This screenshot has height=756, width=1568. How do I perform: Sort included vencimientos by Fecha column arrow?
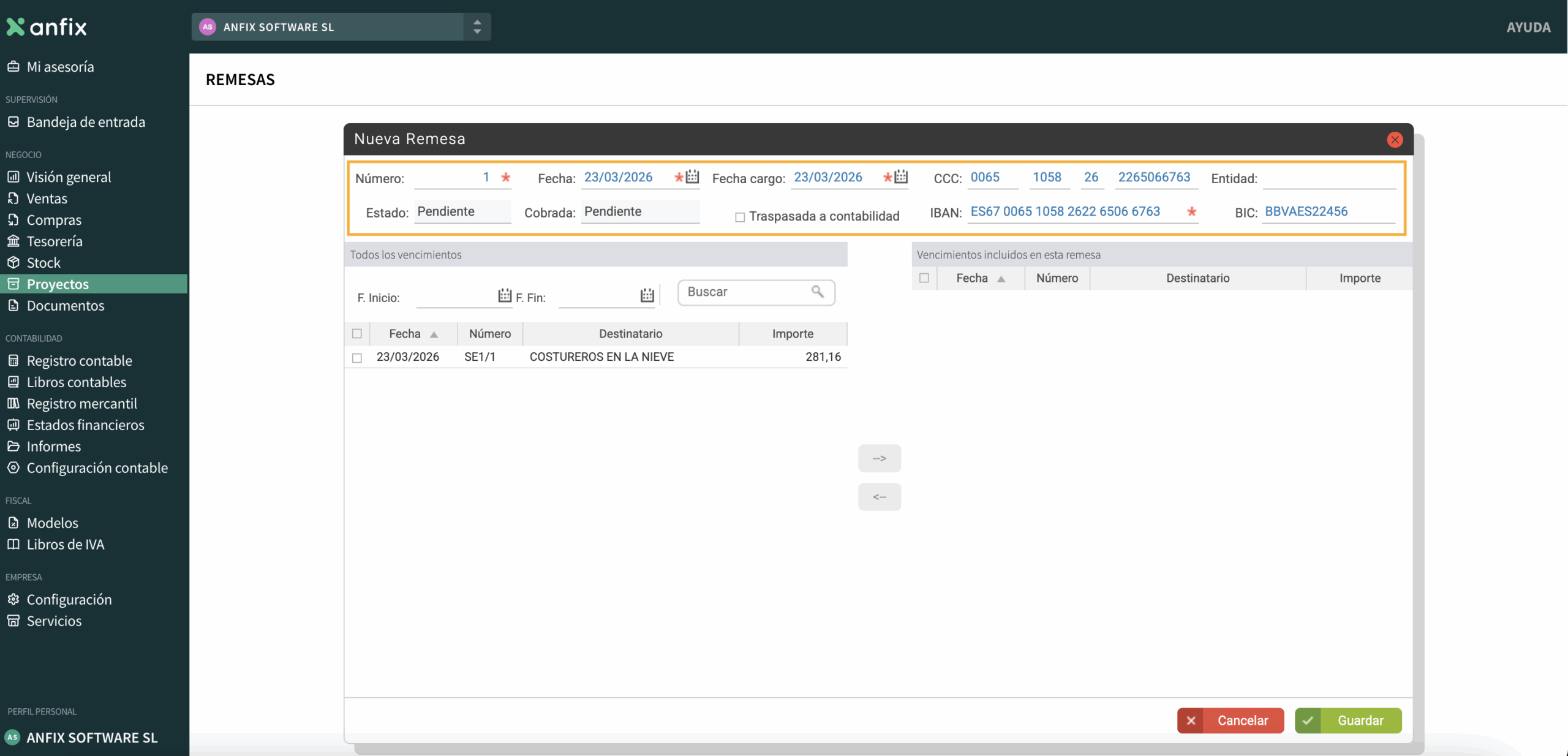[1001, 279]
